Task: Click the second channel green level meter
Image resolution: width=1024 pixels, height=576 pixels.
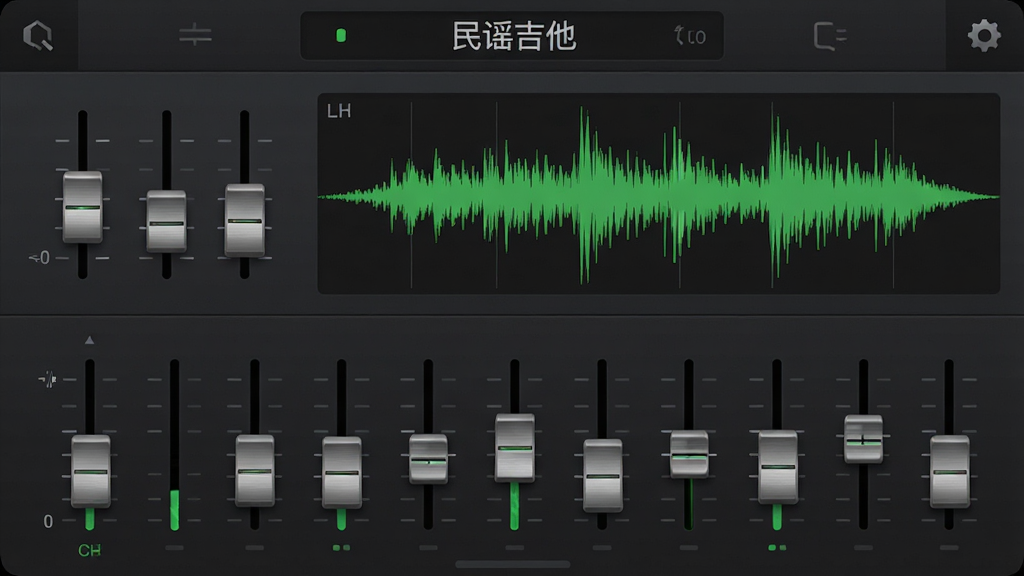Action: 174,509
